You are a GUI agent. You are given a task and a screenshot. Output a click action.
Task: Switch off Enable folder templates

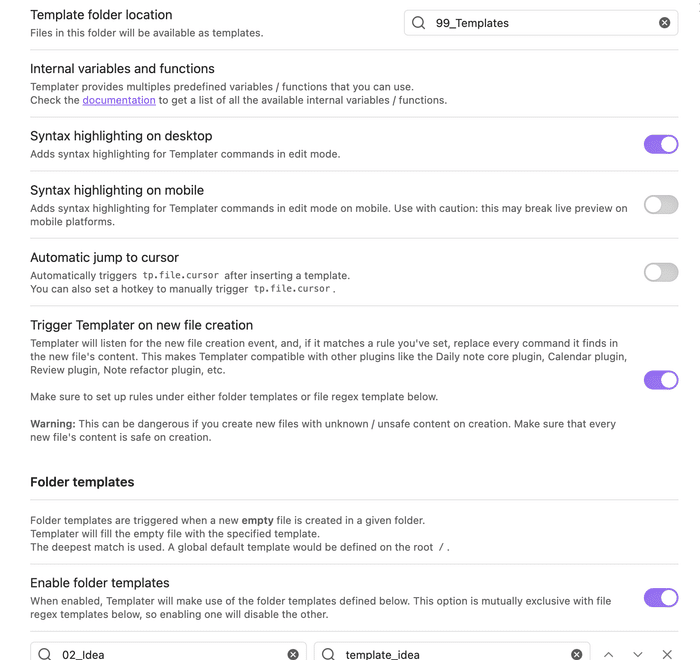pyautogui.click(x=661, y=598)
